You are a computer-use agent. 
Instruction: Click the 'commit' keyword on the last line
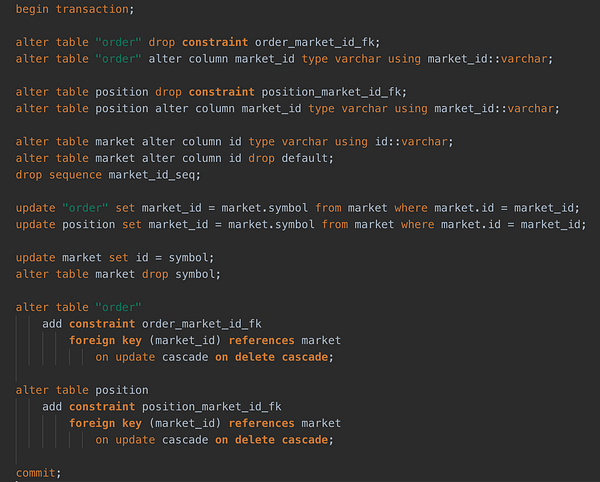(36, 473)
